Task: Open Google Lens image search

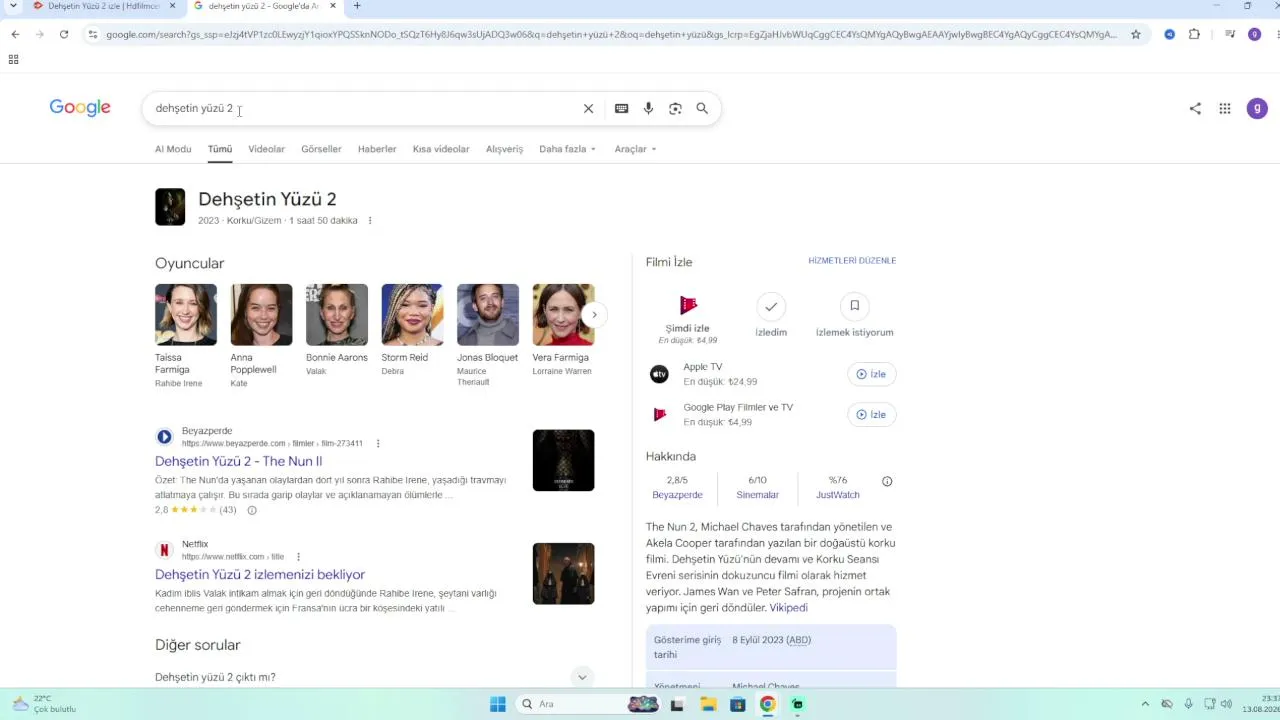Action: click(x=675, y=108)
